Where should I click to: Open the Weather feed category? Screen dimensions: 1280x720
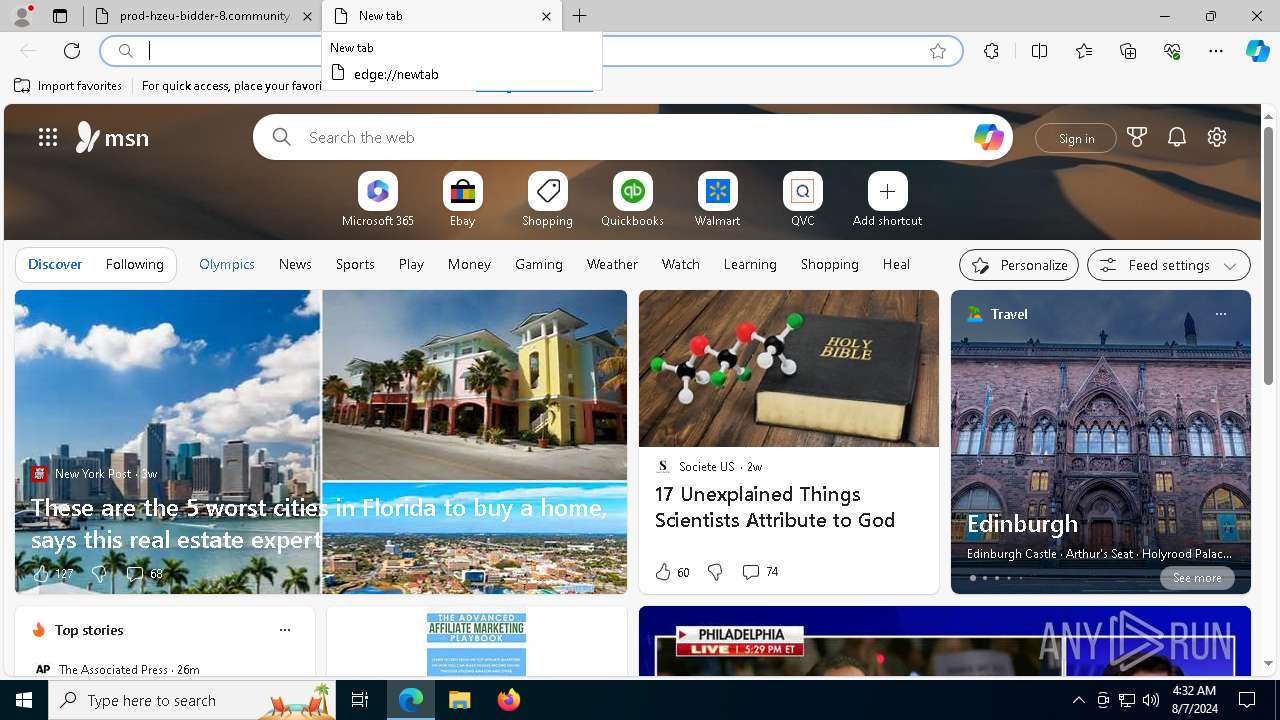(x=612, y=264)
